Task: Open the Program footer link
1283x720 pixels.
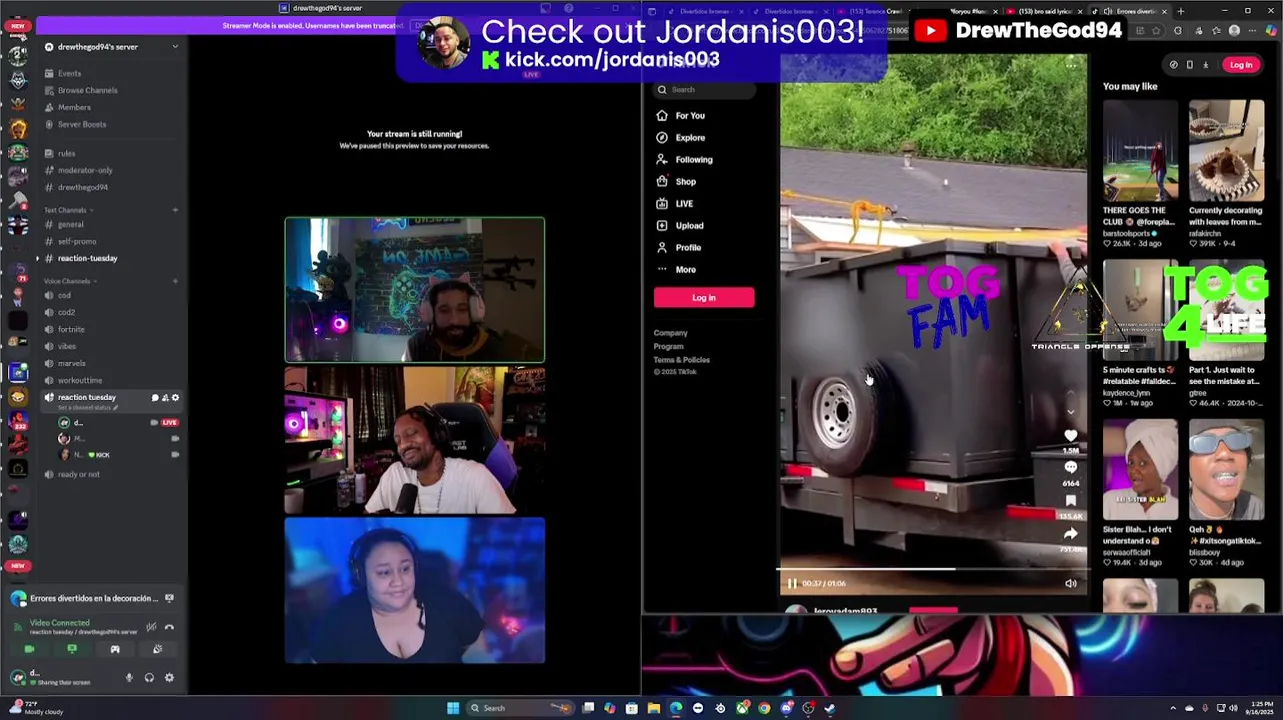Action: point(669,346)
